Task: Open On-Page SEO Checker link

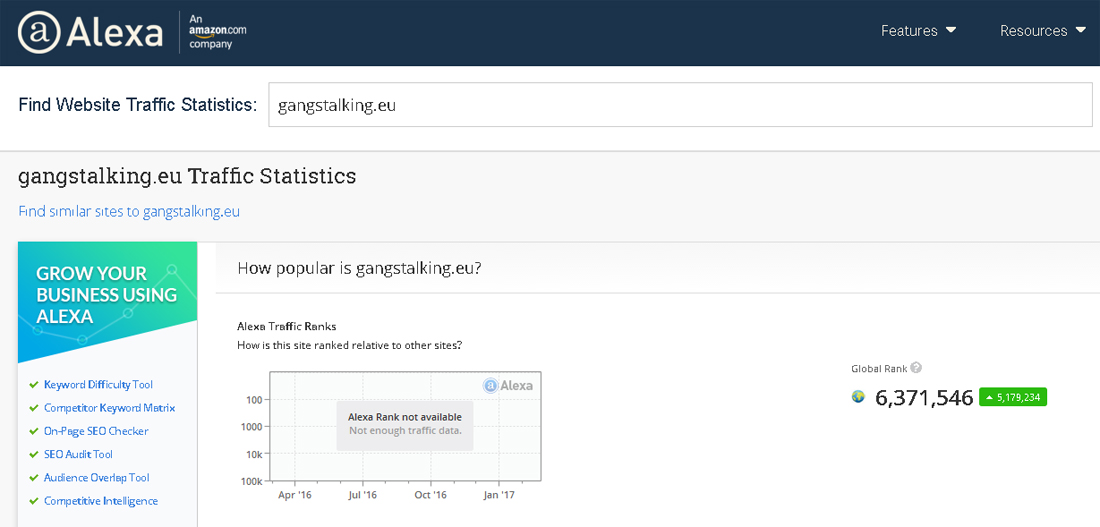Action: tap(96, 431)
